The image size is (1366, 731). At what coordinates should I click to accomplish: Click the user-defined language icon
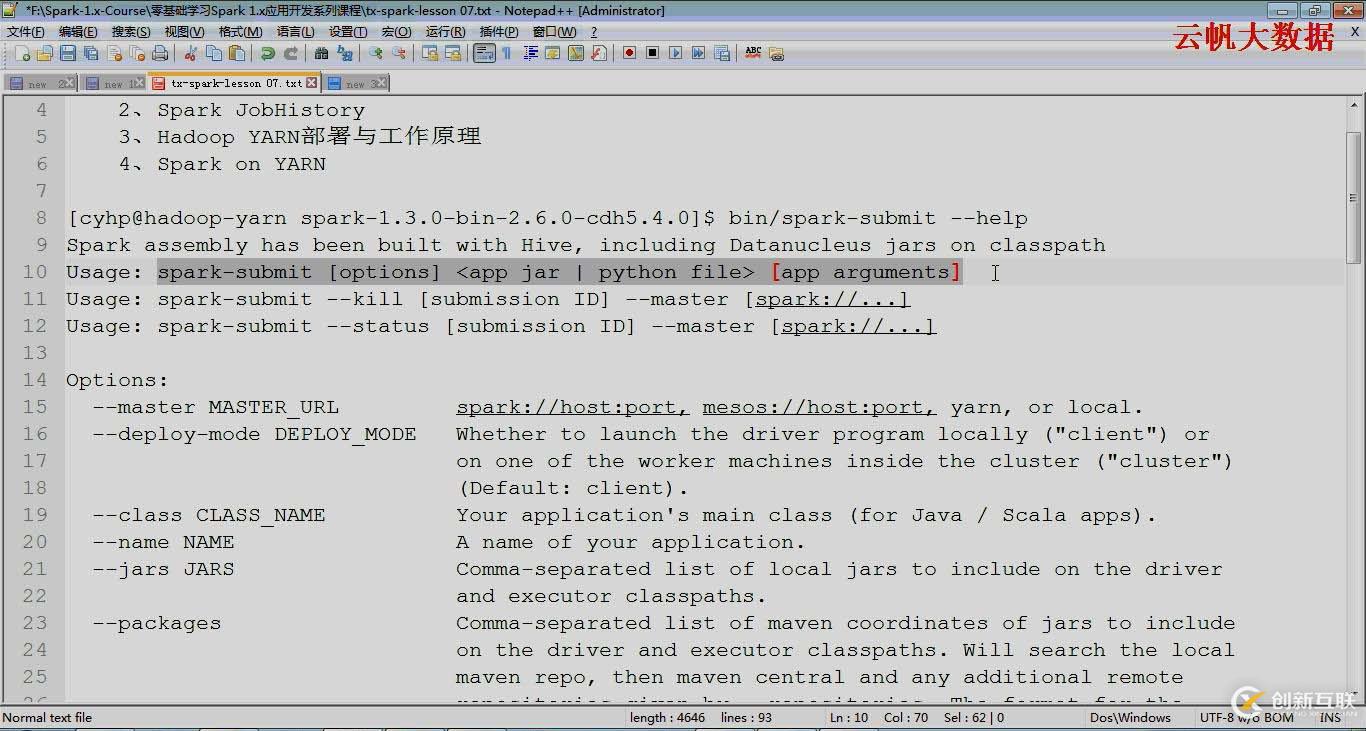tap(552, 53)
